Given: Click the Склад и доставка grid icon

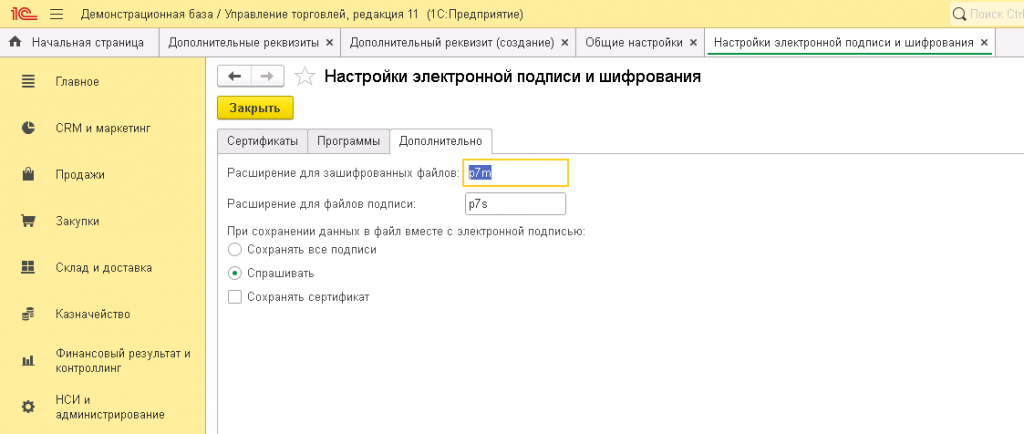Looking at the screenshot, I should point(28,267).
